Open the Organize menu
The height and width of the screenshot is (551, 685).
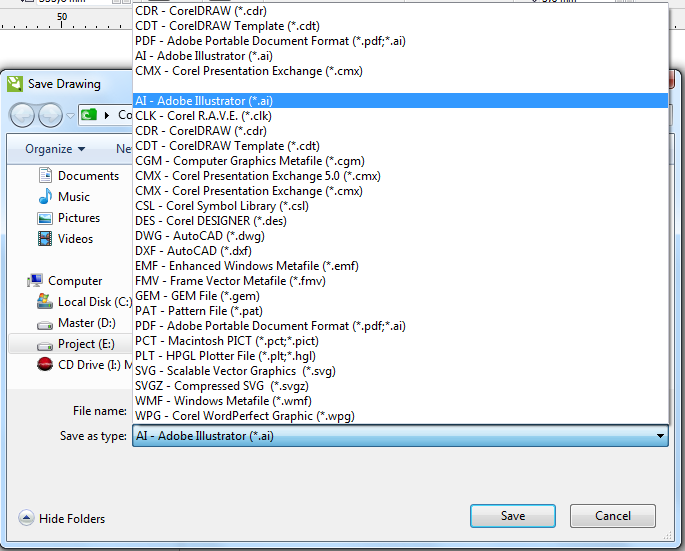click(55, 149)
